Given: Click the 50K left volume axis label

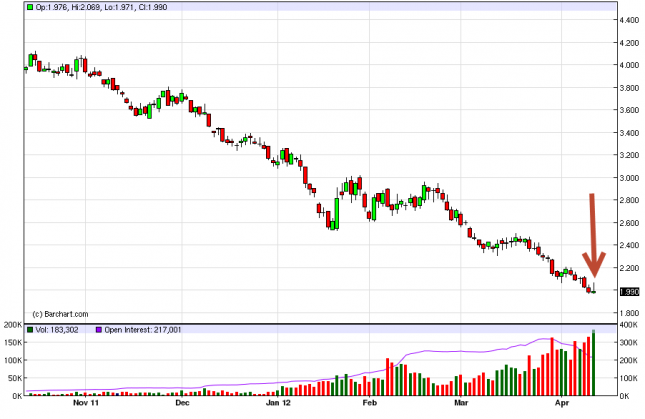Looking at the screenshot, I should point(15,378).
